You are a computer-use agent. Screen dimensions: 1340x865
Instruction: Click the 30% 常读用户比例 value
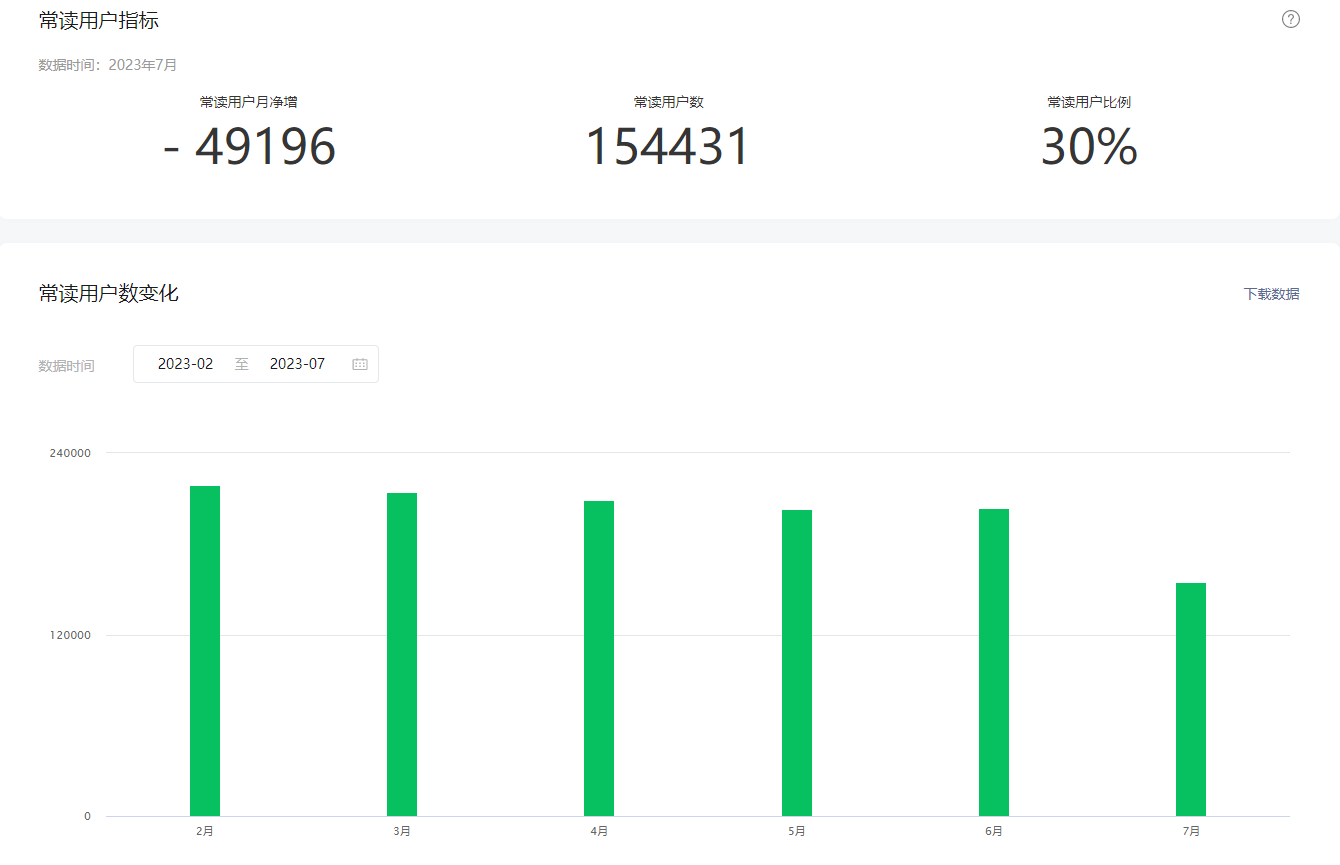(1089, 147)
